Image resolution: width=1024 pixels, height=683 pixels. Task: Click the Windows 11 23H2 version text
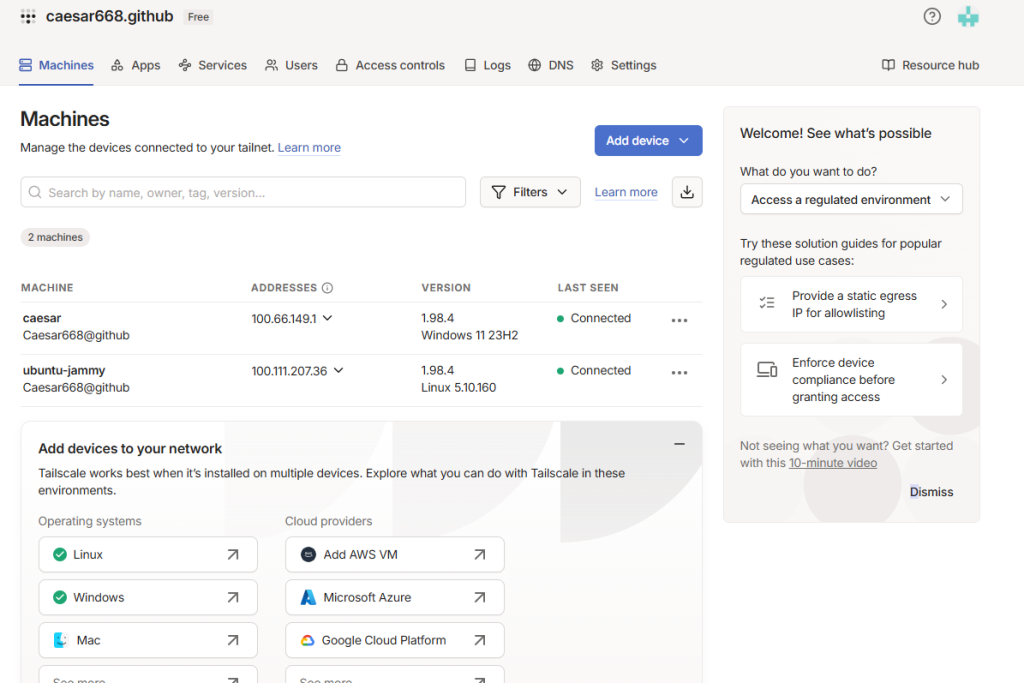coord(470,335)
